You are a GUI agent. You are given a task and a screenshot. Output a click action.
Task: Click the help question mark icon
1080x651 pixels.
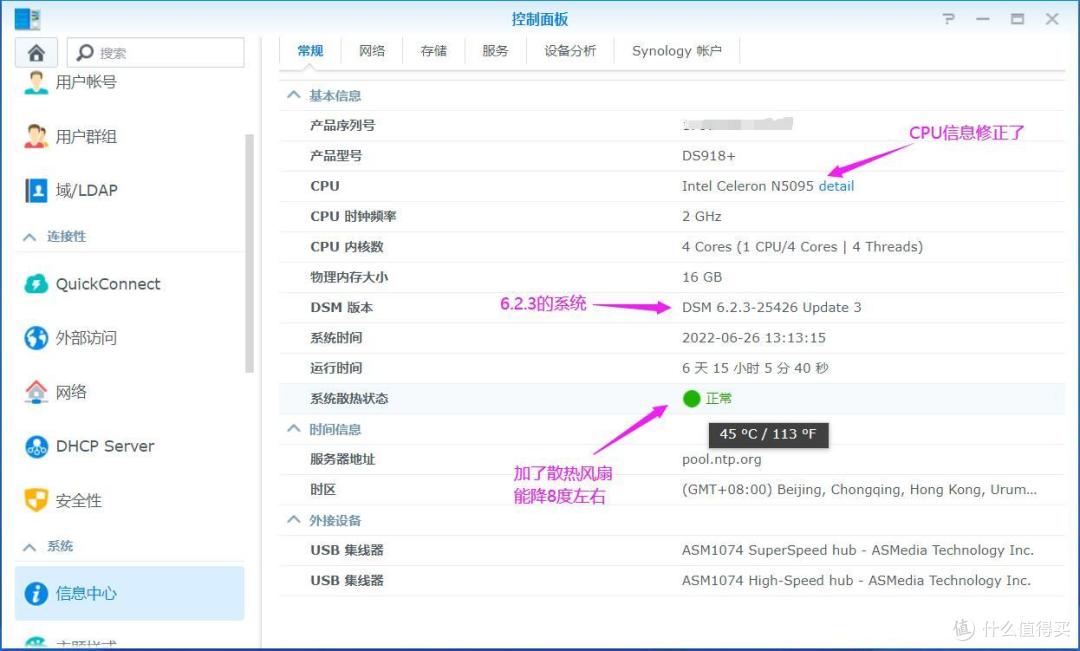click(949, 19)
